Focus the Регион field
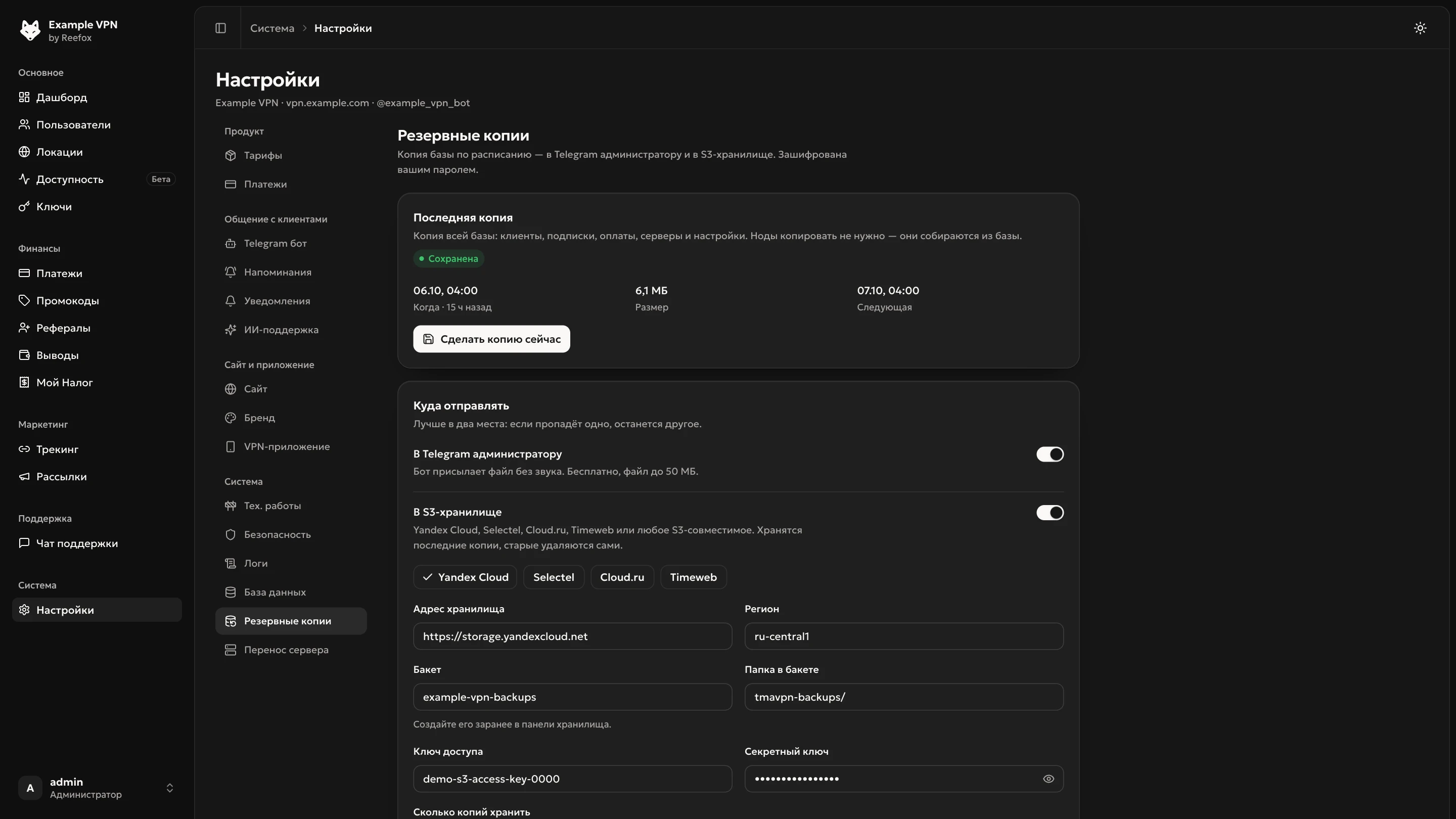The image size is (1456, 819). tap(904, 636)
